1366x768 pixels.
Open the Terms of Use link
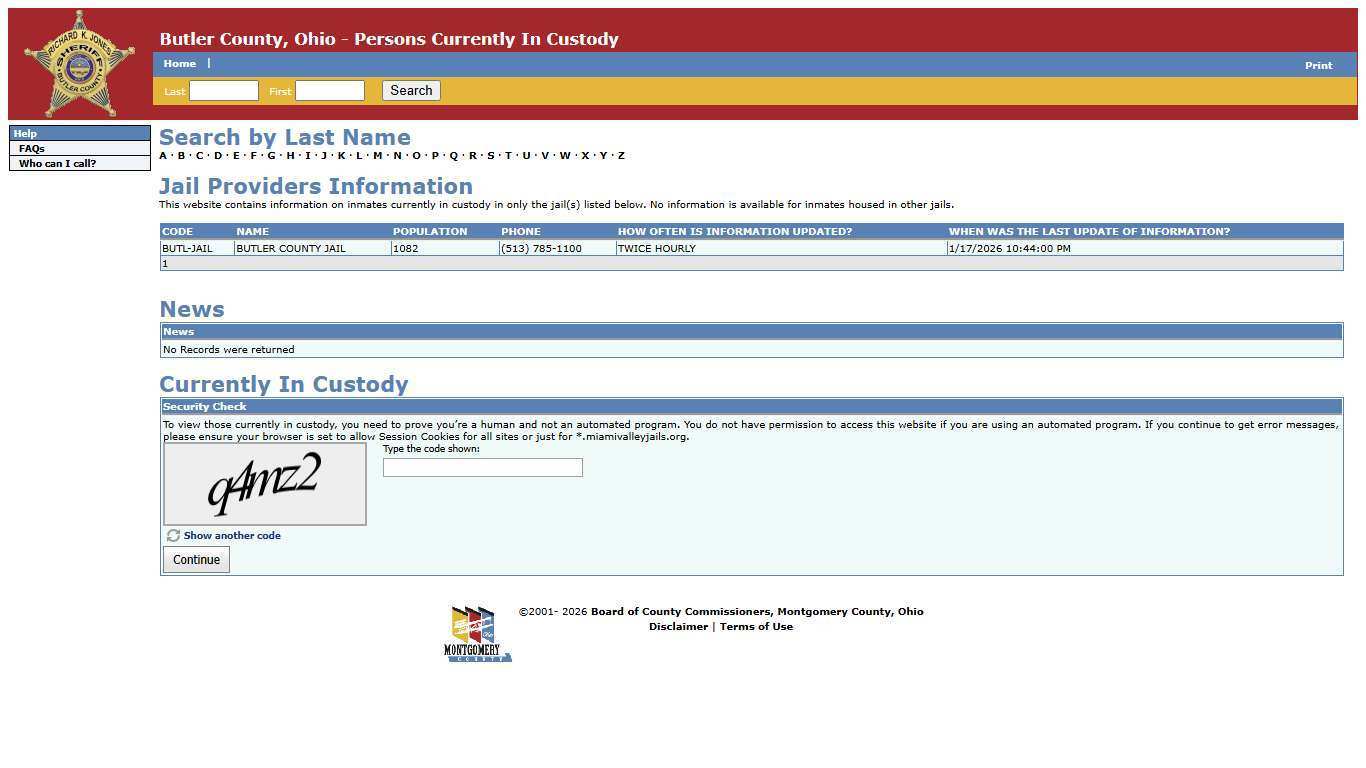[x=756, y=627]
